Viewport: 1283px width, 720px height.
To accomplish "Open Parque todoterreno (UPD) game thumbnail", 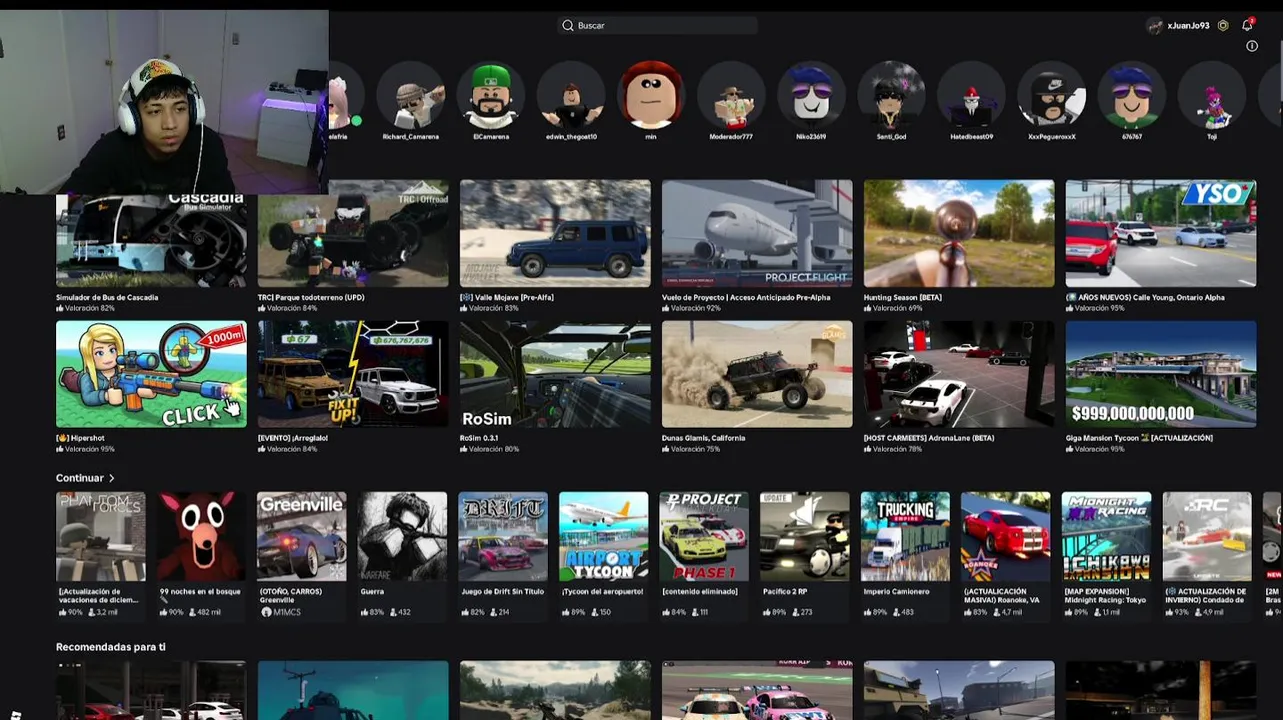I will click(353, 233).
